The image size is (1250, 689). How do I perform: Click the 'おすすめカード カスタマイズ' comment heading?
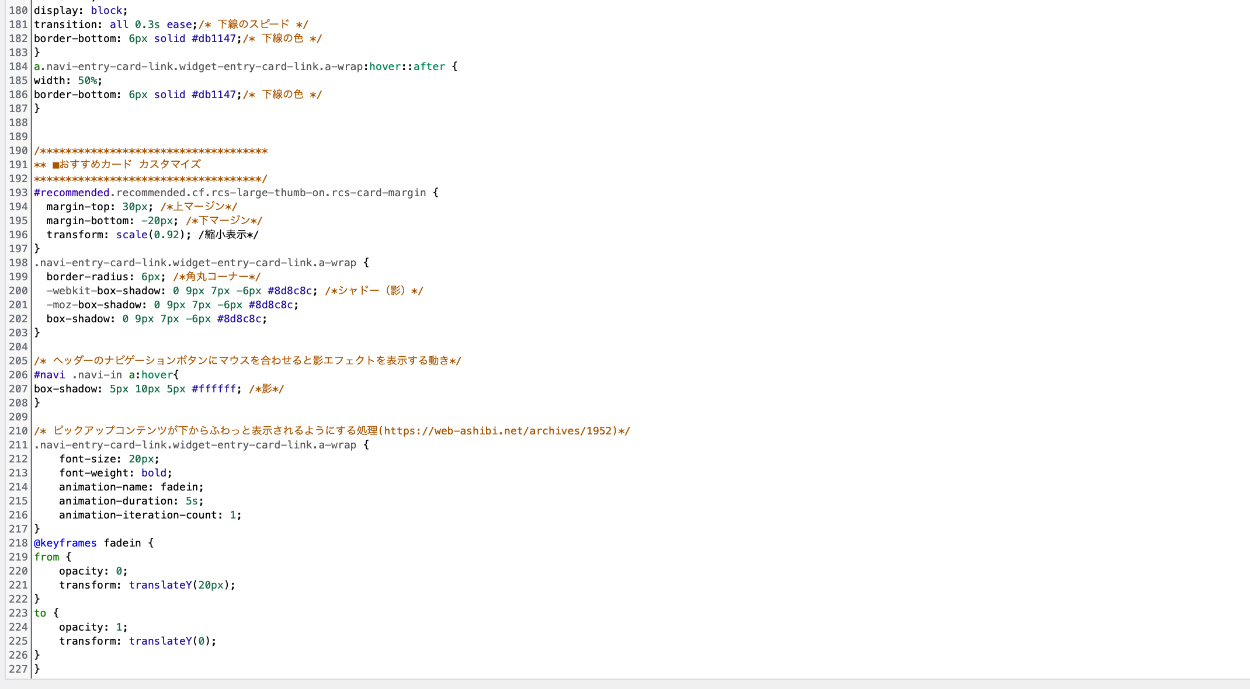129,164
